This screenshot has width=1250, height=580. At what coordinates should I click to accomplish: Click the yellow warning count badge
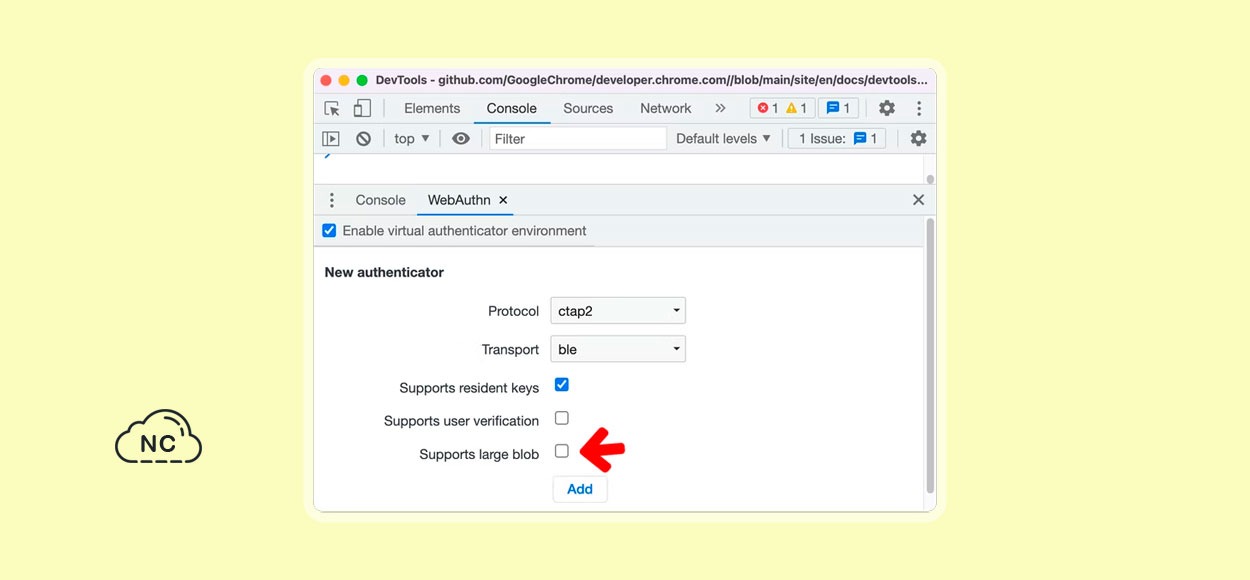click(797, 108)
